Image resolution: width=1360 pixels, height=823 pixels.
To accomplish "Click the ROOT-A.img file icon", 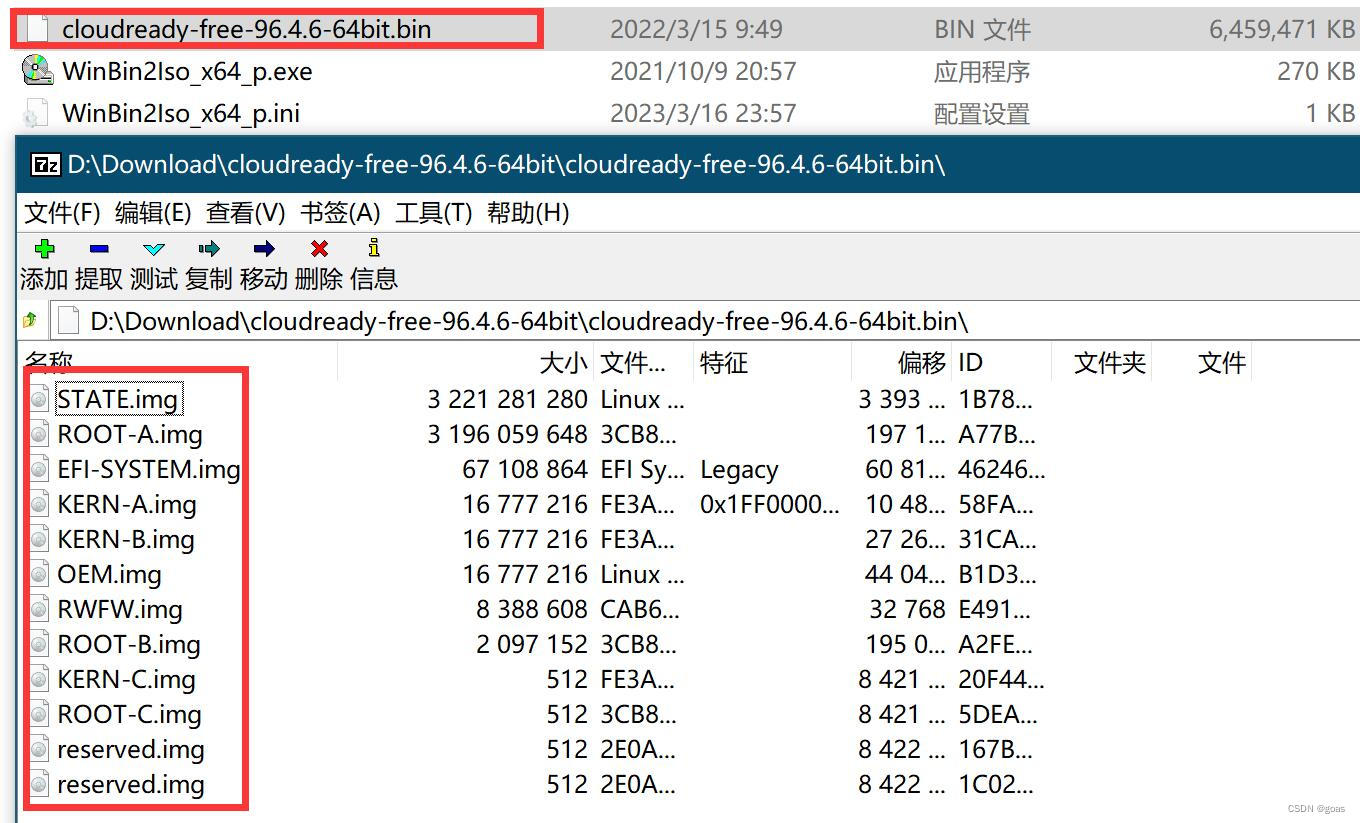I will tap(39, 434).
